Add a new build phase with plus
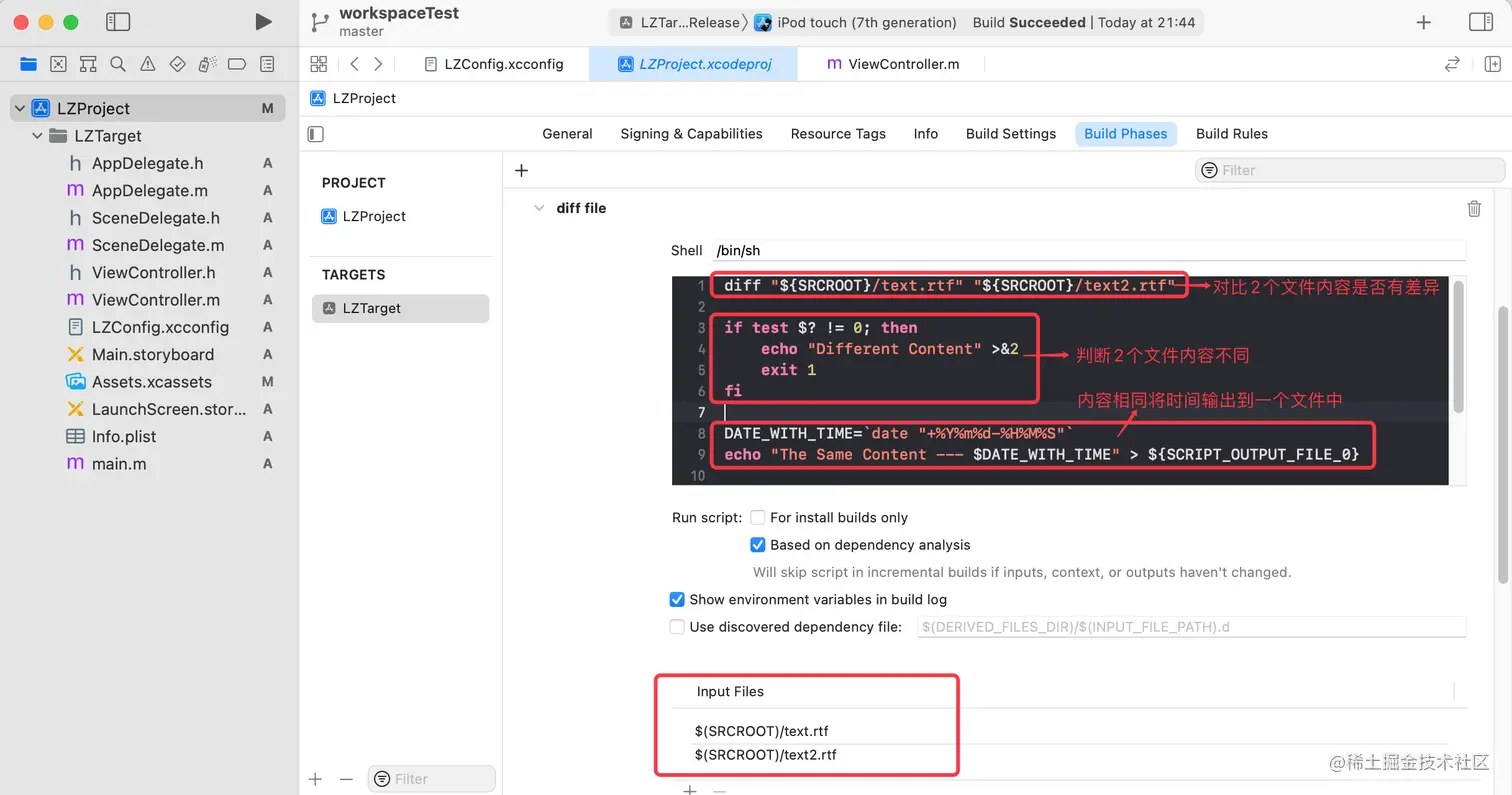Viewport: 1512px width, 795px height. 521,170
